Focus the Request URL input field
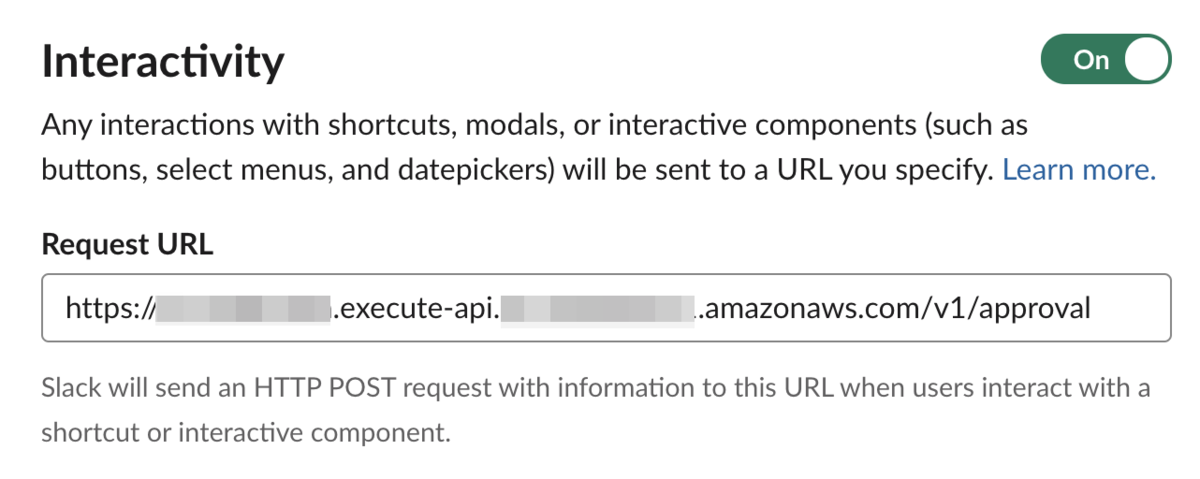This screenshot has width=1200, height=479. pos(606,308)
